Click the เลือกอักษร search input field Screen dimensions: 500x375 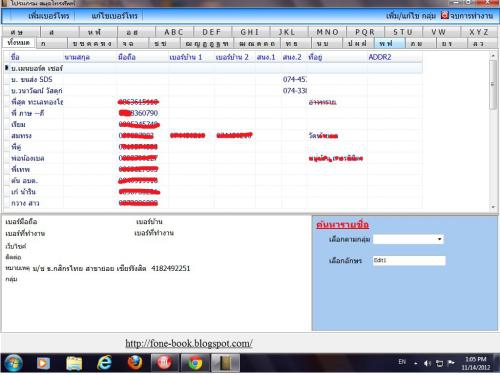coord(409,260)
